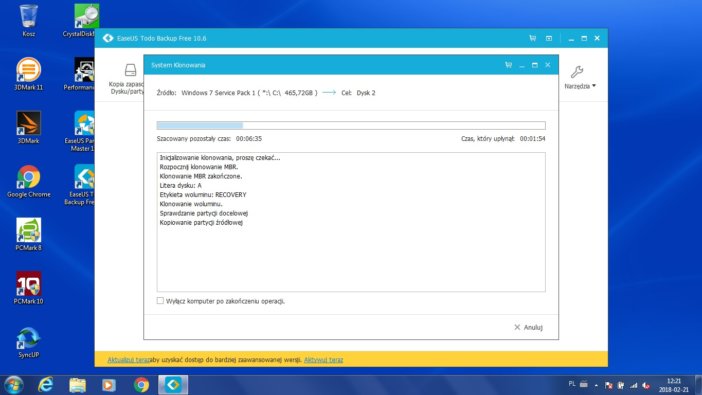
Task: Open File Explorer from taskbar
Action: point(77,385)
